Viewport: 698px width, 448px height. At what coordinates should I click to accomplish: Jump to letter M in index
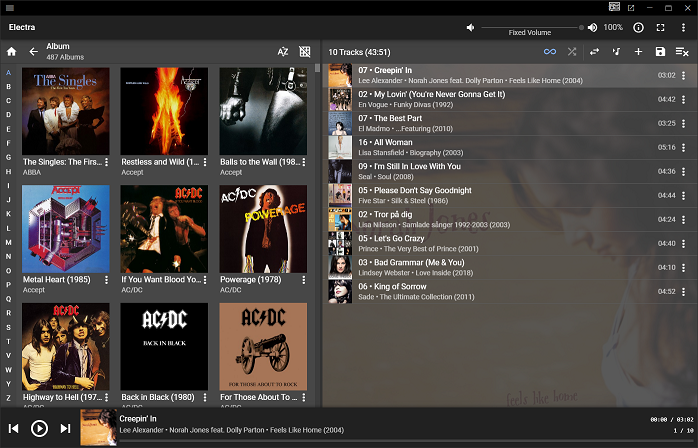(8, 243)
